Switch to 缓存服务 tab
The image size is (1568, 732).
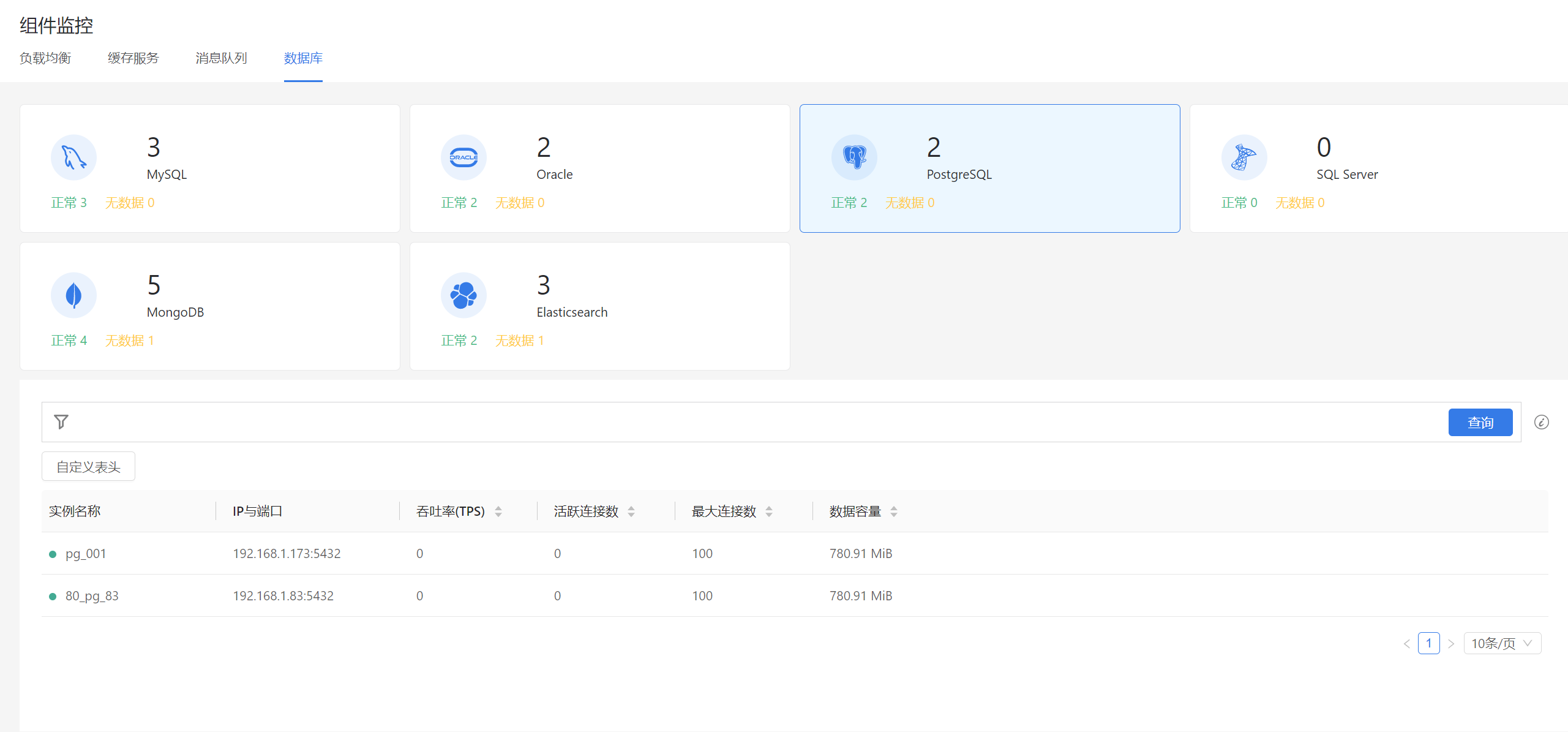(133, 58)
